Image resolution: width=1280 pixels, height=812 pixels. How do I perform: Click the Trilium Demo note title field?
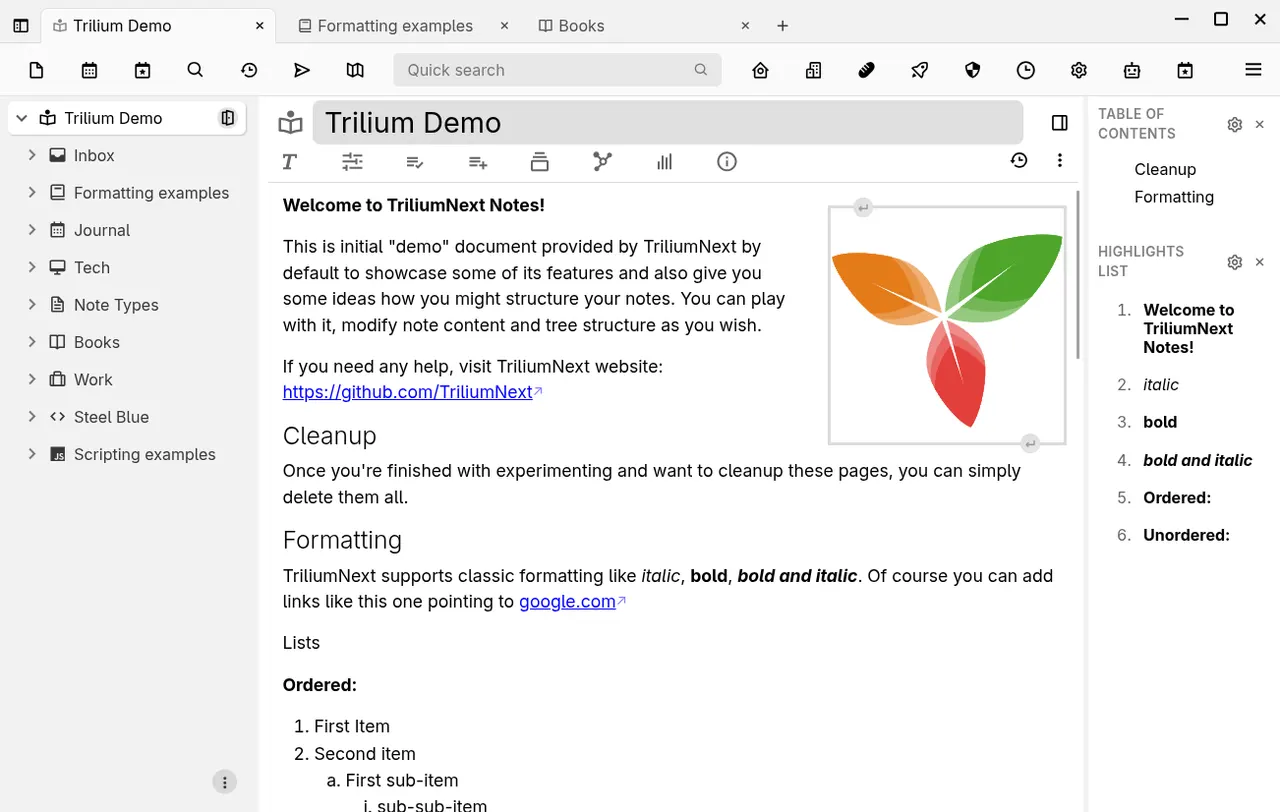[668, 123]
